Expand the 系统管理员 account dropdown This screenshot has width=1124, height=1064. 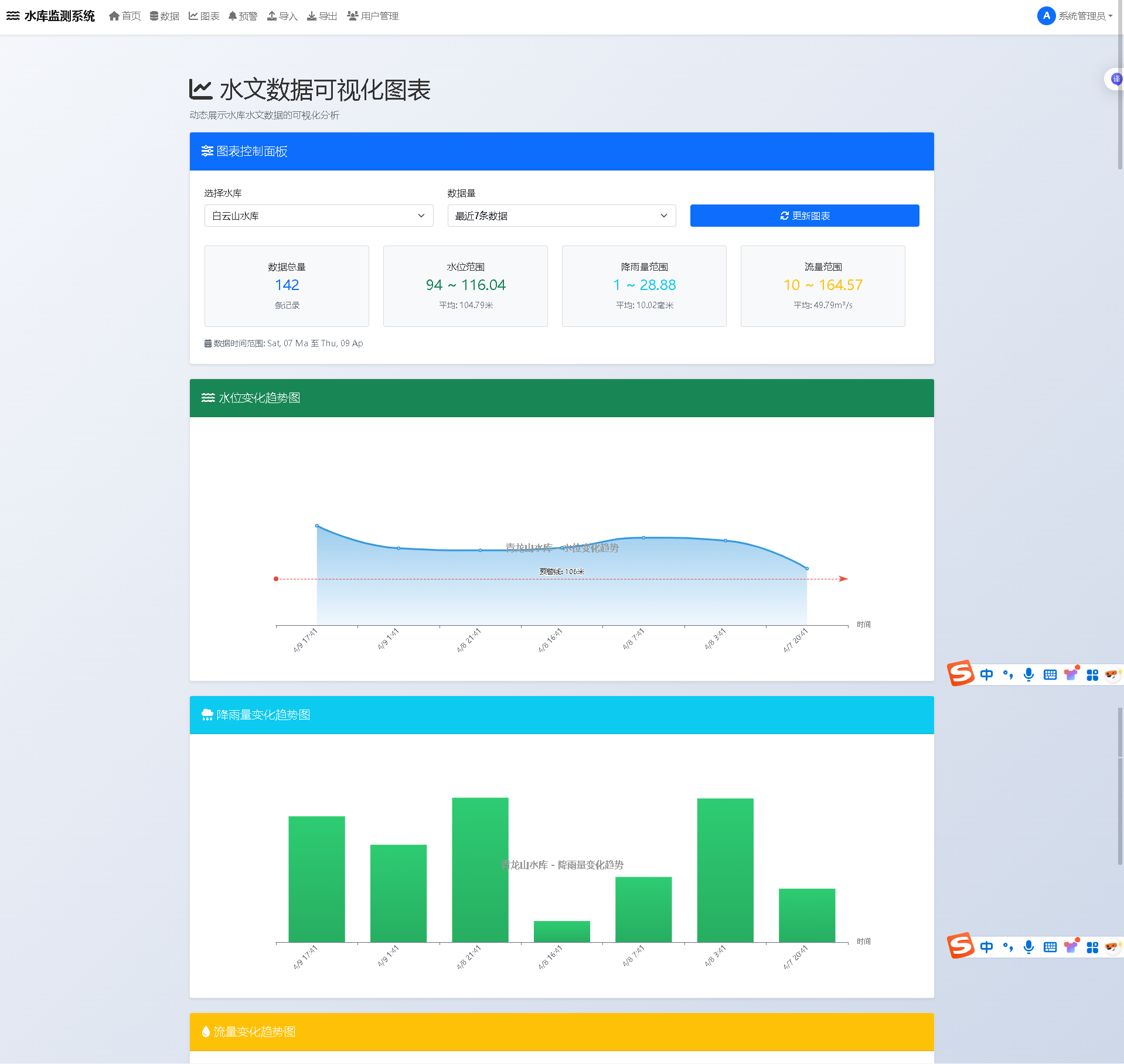(x=1085, y=16)
